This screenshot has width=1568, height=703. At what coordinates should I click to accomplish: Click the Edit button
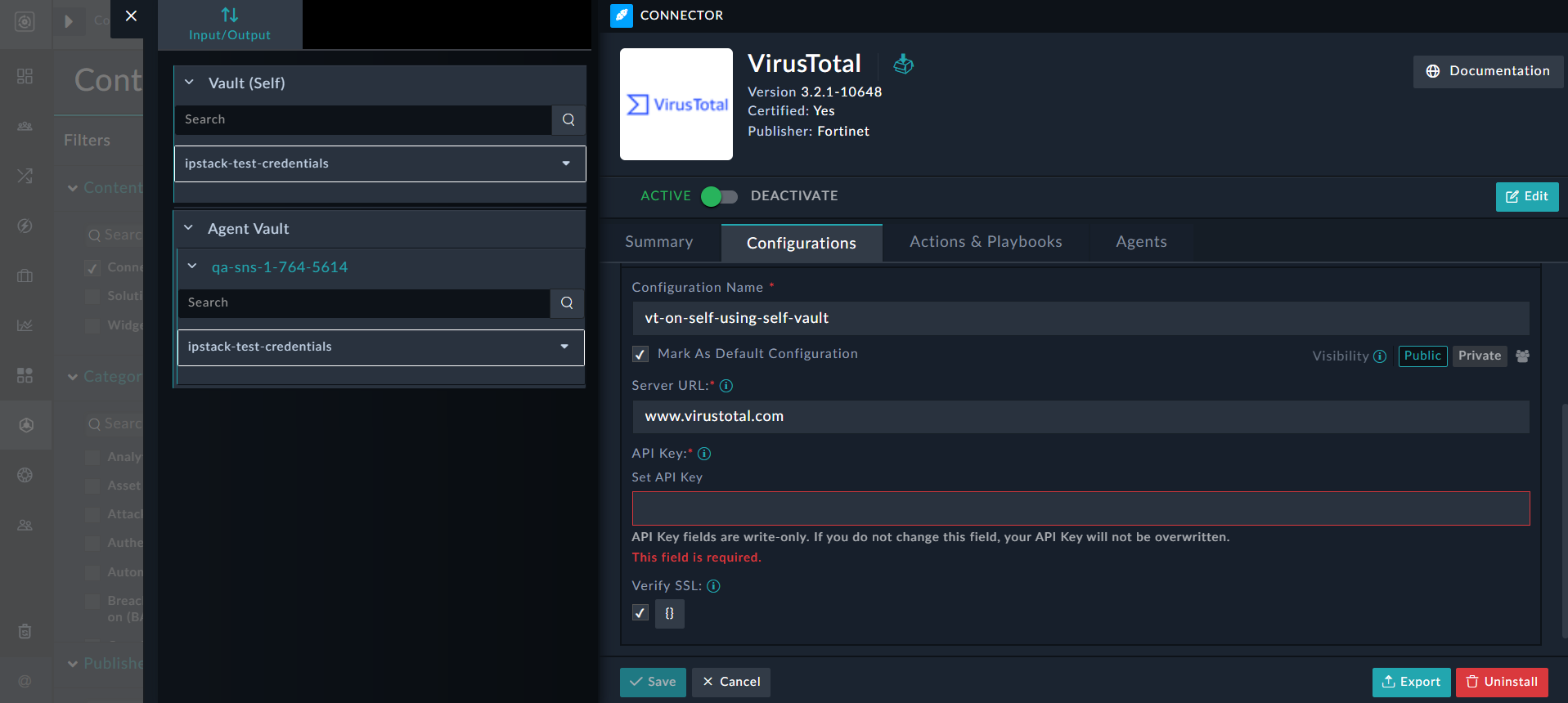click(x=1527, y=197)
